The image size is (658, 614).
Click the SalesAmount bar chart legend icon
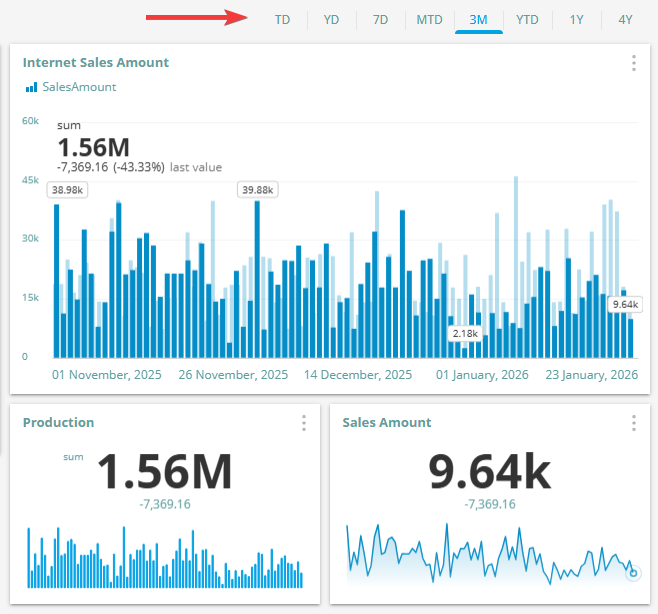tap(31, 88)
